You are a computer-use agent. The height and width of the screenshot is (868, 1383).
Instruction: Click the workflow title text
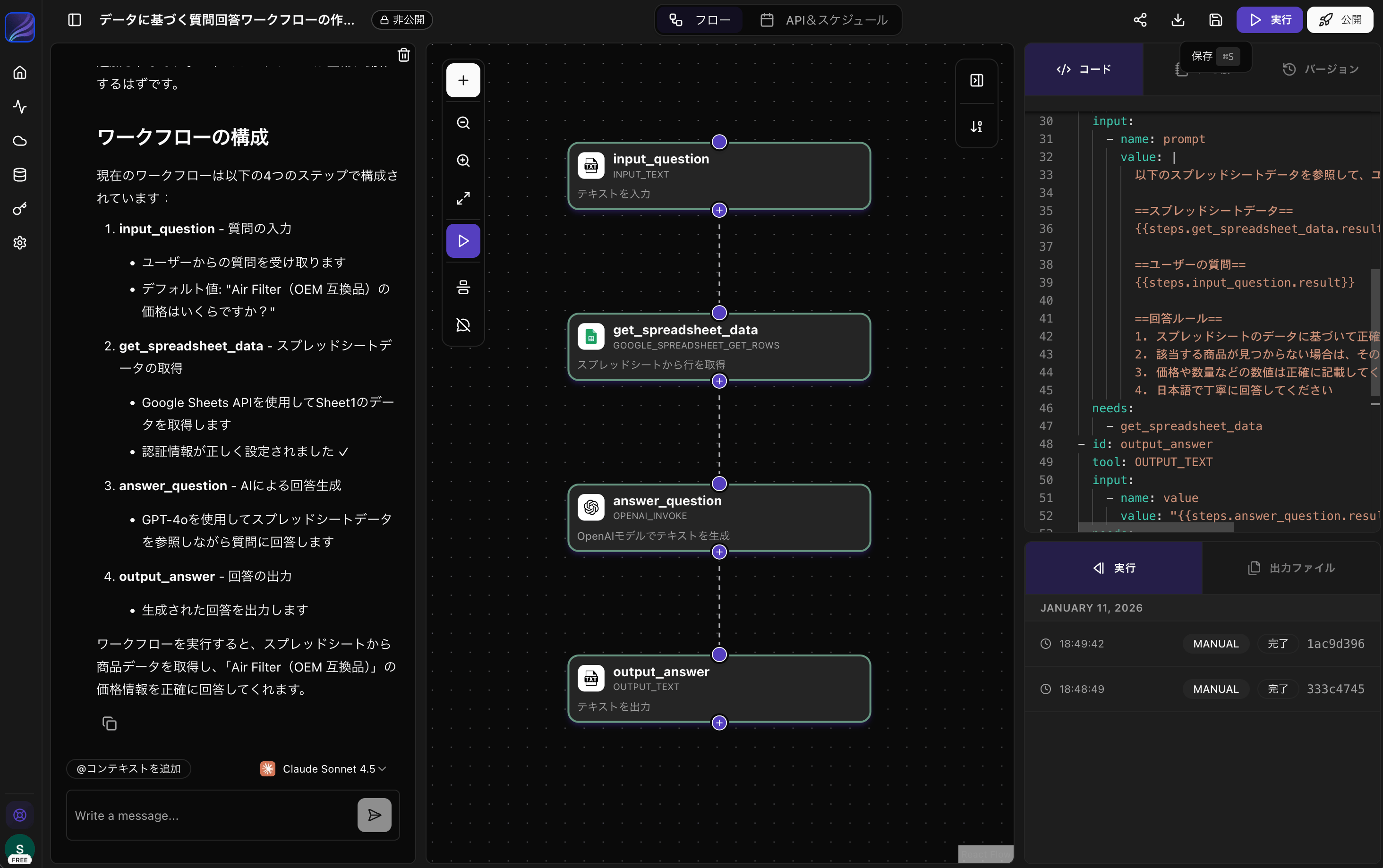[x=227, y=20]
